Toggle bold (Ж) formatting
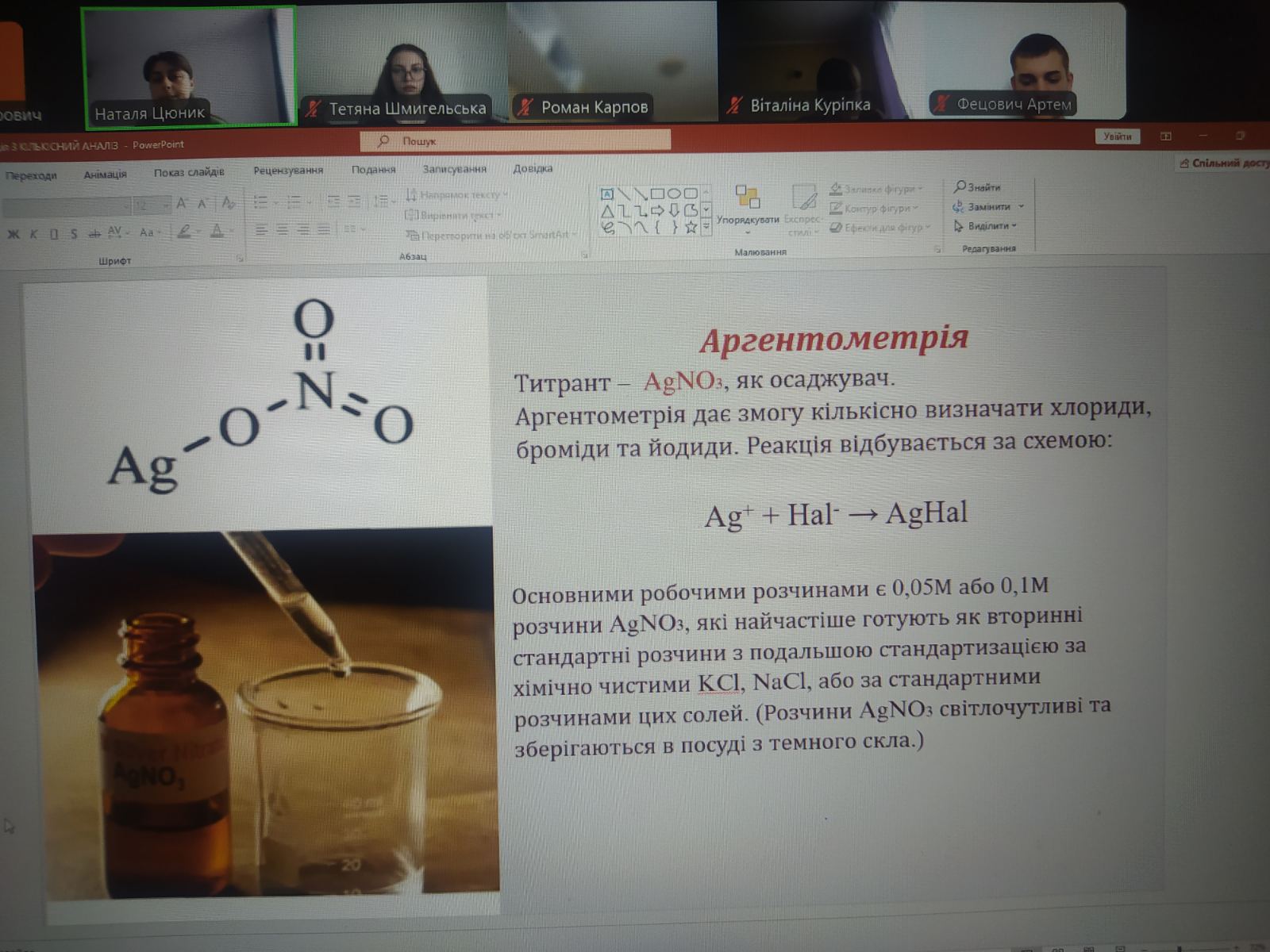1270x952 pixels. [13, 234]
